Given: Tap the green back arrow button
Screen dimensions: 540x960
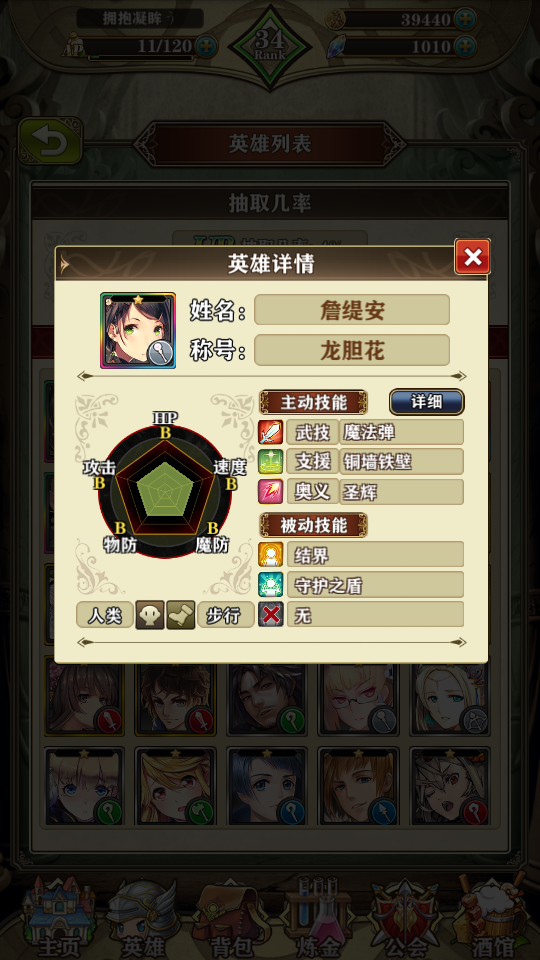Looking at the screenshot, I should pos(51,141).
